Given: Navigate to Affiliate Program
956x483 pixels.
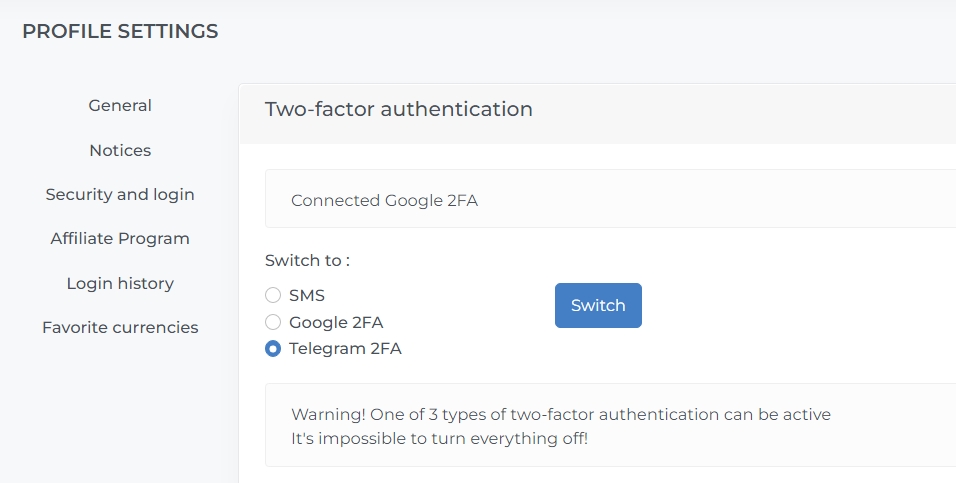Looking at the screenshot, I should pyautogui.click(x=120, y=238).
